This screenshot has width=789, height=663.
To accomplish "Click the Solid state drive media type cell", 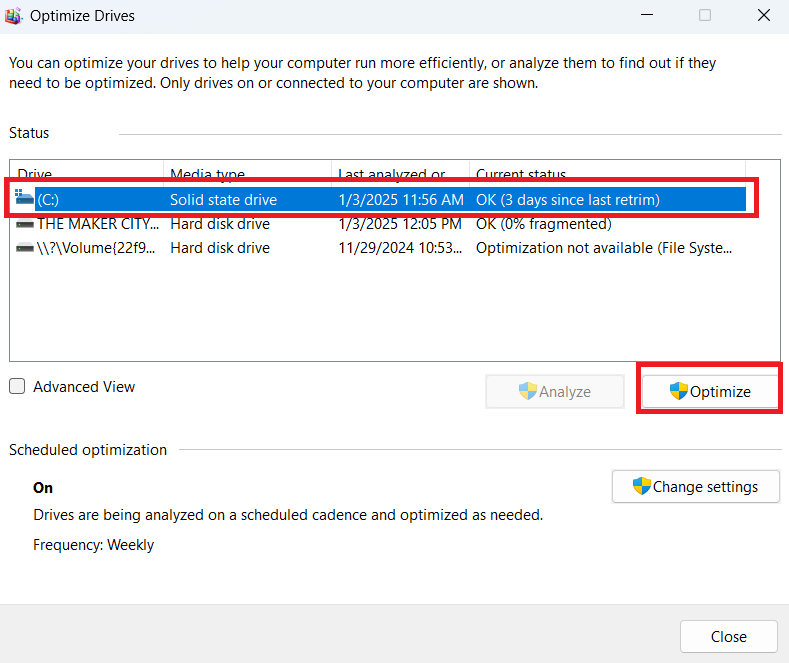I will click(223, 200).
